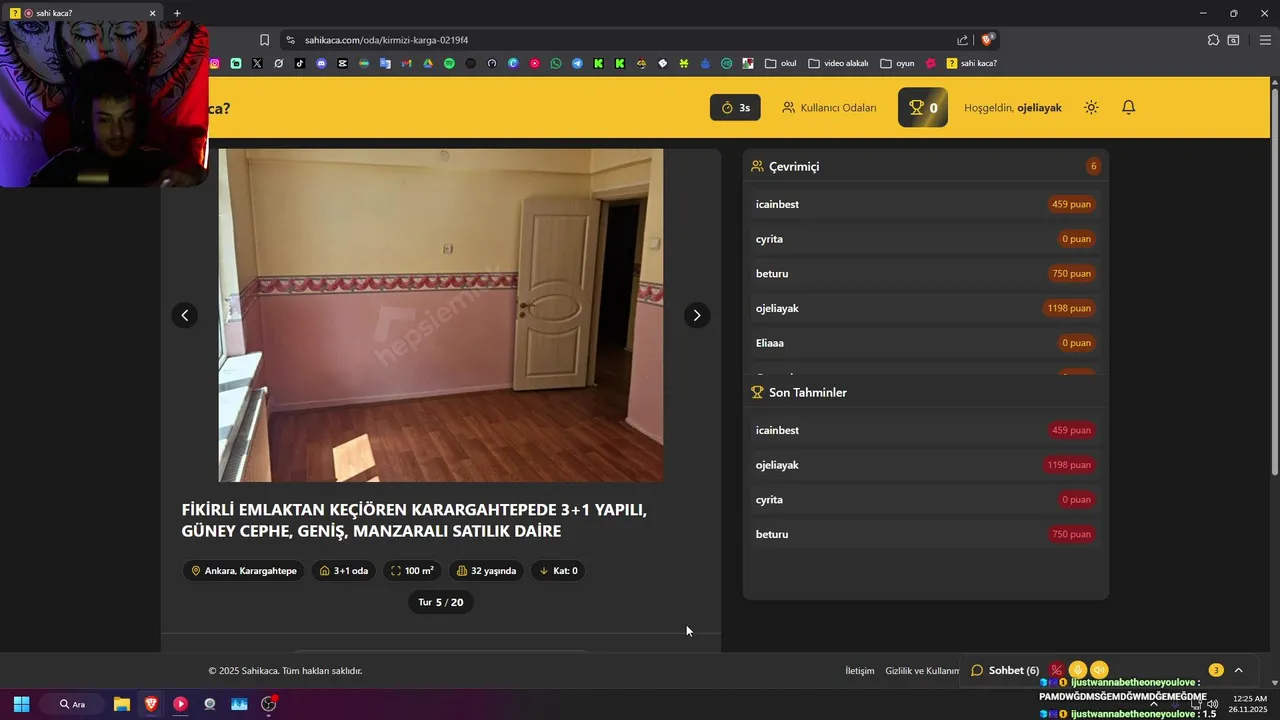Open the 'video alakalı' bookmarks folder
Viewport: 1280px width, 720px height.
(838, 63)
